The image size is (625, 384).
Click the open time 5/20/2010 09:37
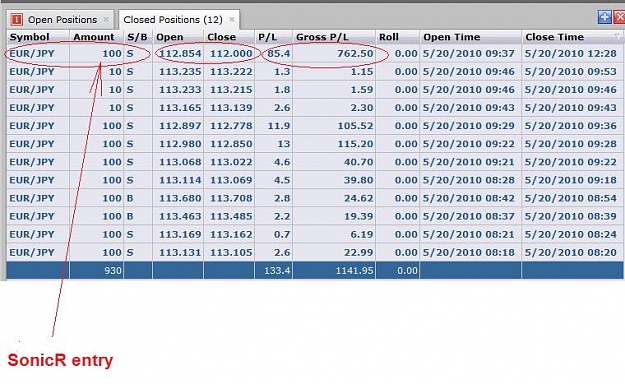point(469,53)
